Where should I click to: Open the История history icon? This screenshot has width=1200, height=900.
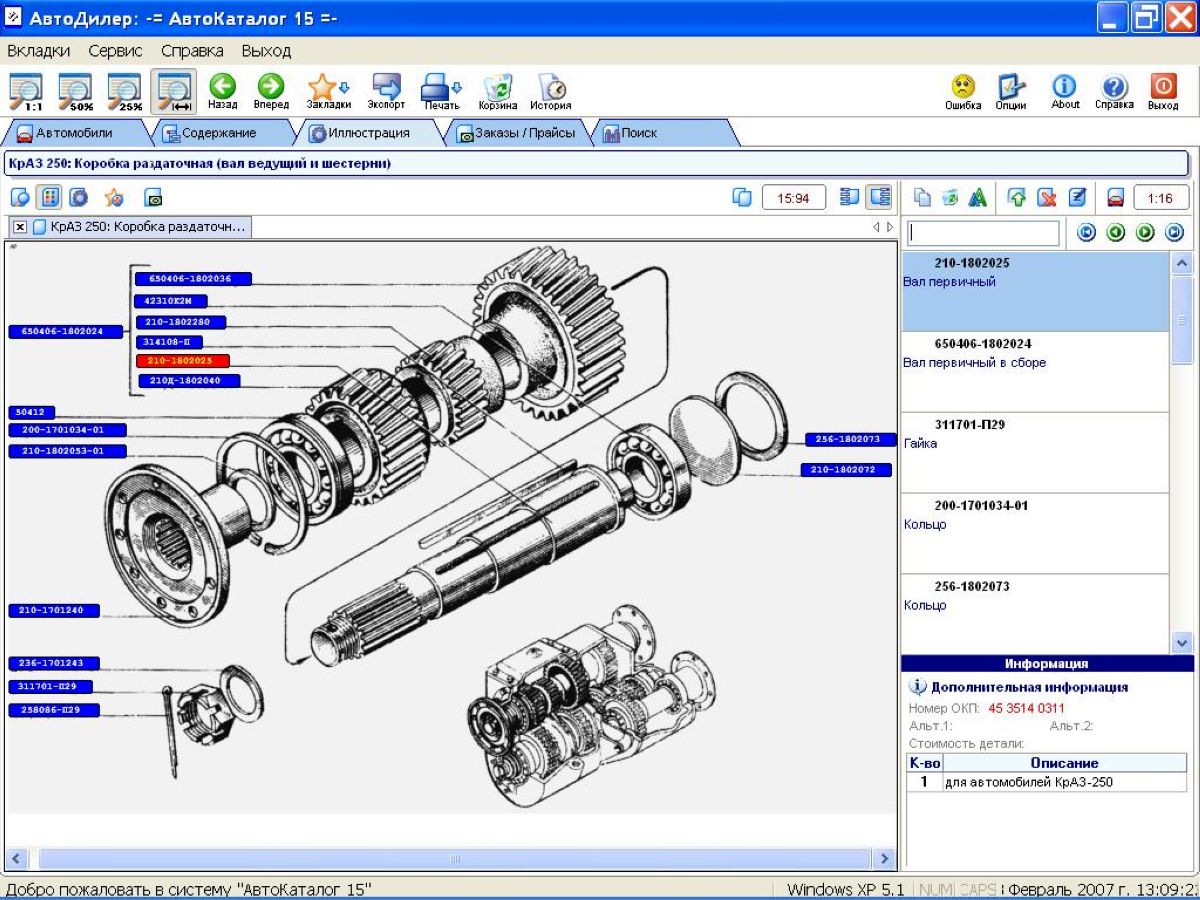tap(551, 92)
